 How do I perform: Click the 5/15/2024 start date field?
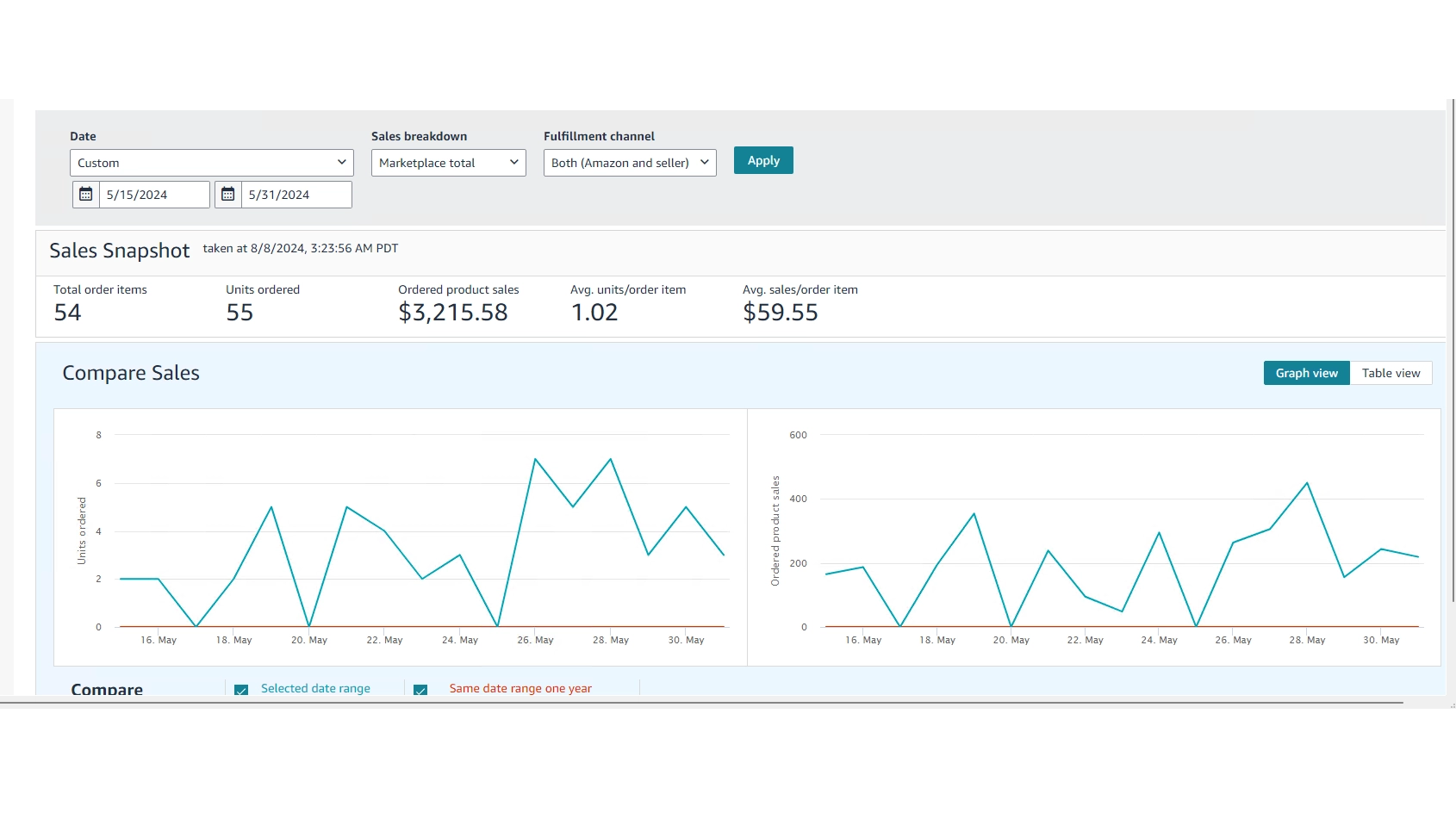point(153,195)
